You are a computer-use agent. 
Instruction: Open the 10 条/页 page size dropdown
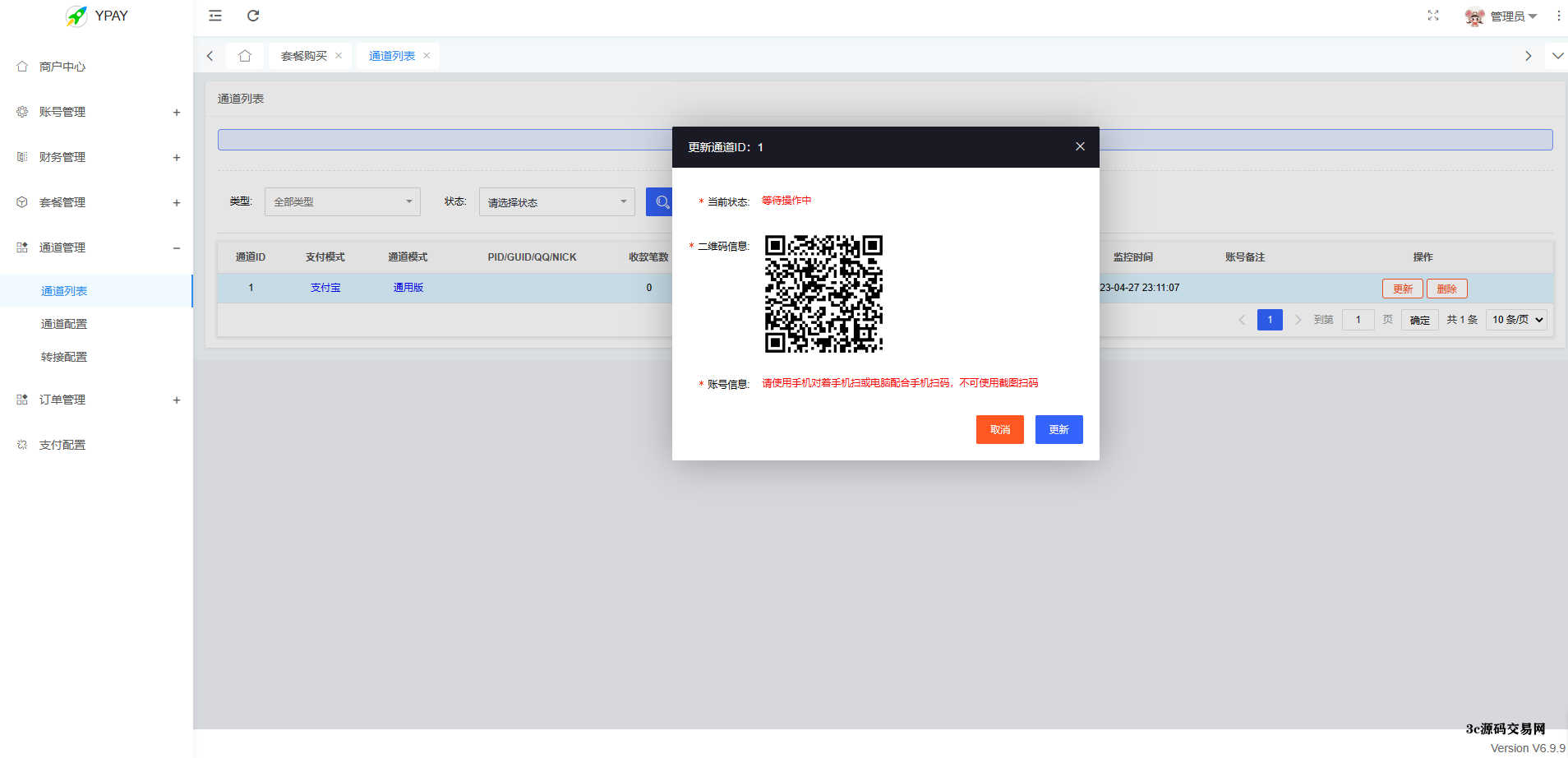pyautogui.click(x=1517, y=320)
